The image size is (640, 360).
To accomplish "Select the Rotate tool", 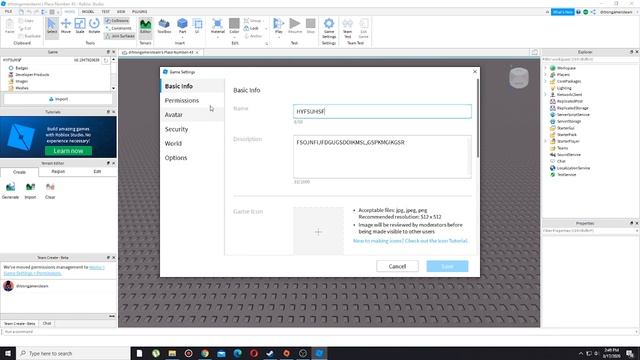I will point(94,26).
